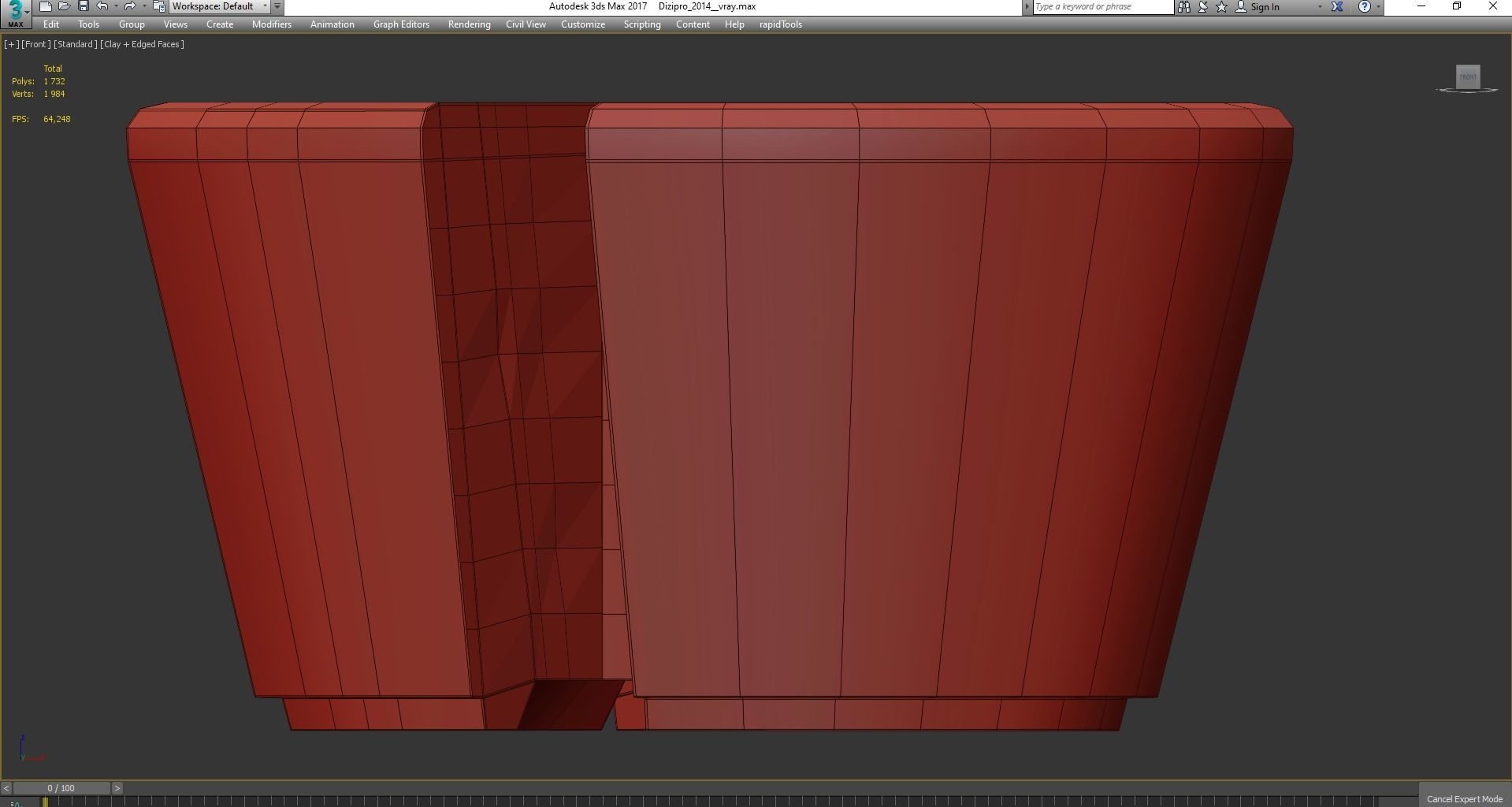Open the Autodesk Exchange Apps icon
The image size is (1512, 807).
(x=1337, y=6)
